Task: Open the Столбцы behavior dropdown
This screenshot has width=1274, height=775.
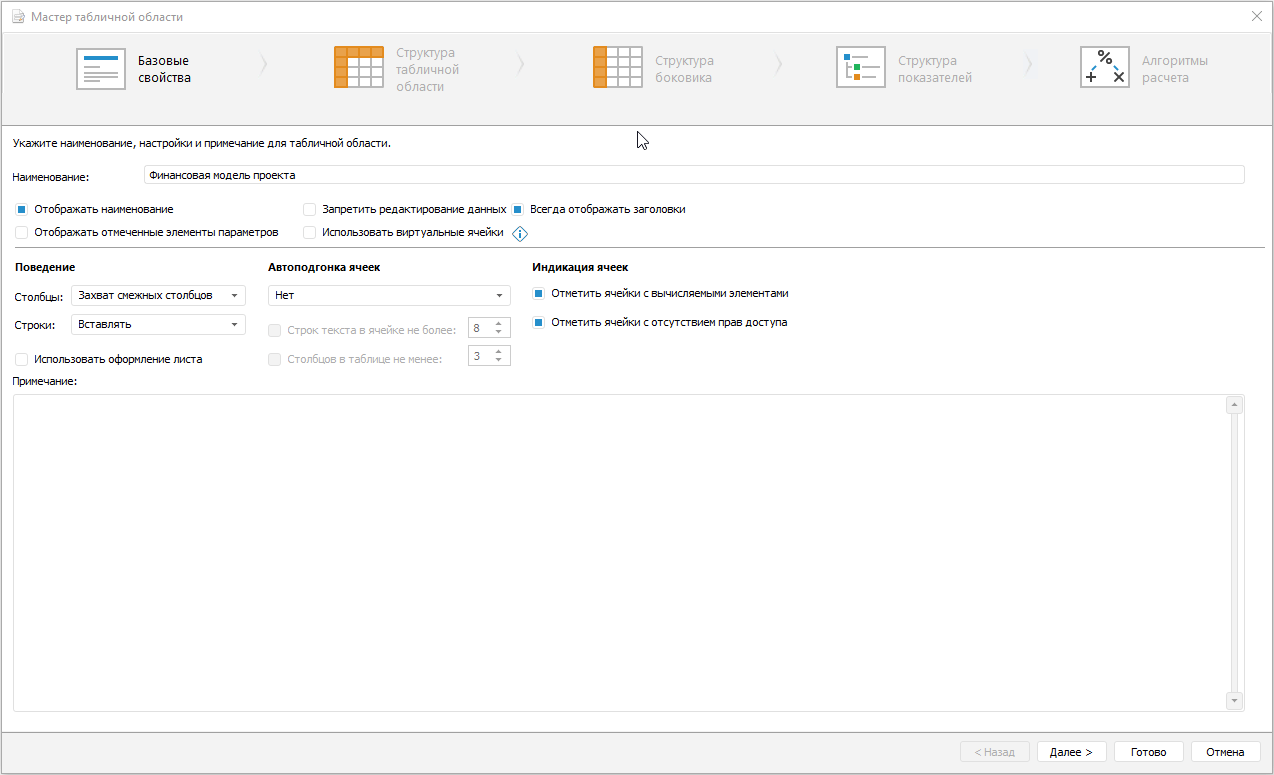Action: (x=158, y=296)
